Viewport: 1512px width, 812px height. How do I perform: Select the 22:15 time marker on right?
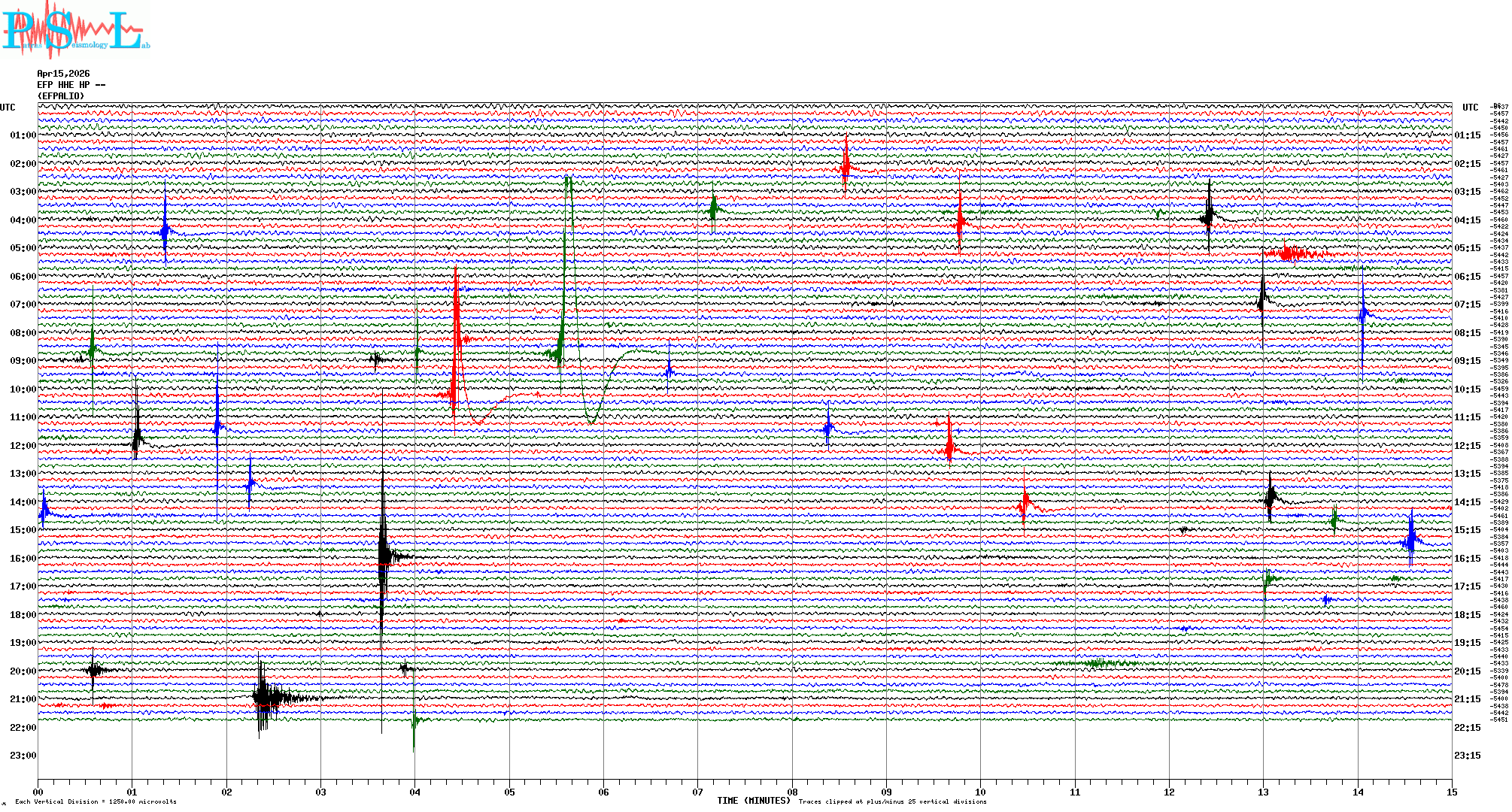coord(1467,728)
